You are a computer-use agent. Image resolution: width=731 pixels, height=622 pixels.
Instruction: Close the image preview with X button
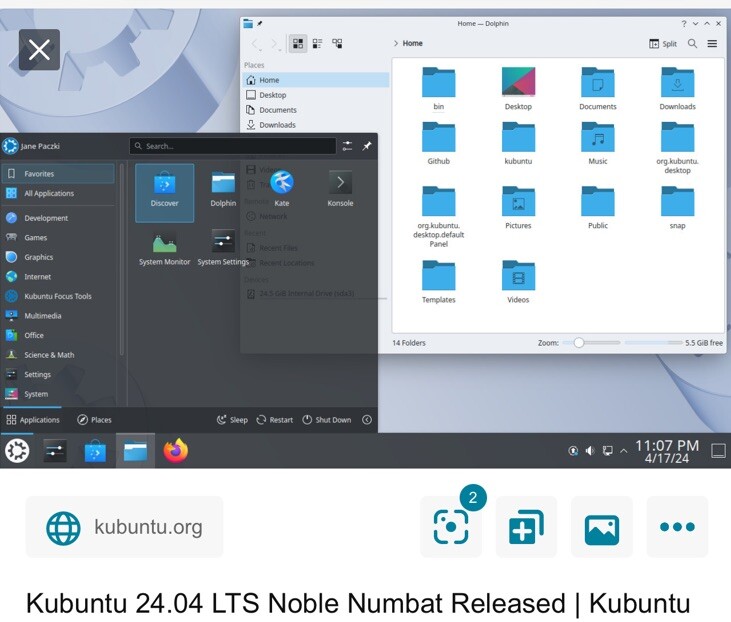39,49
